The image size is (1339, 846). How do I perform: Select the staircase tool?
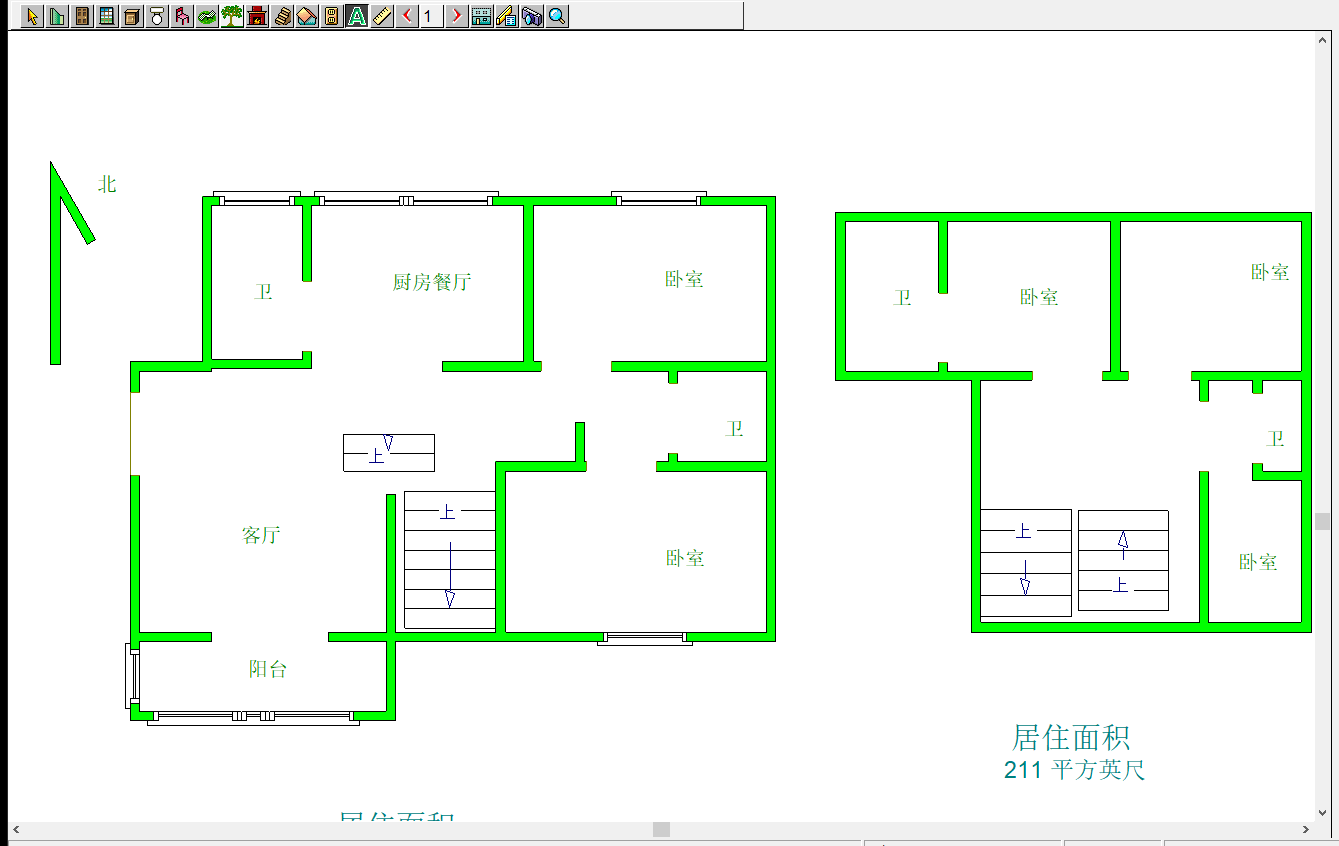(x=282, y=16)
